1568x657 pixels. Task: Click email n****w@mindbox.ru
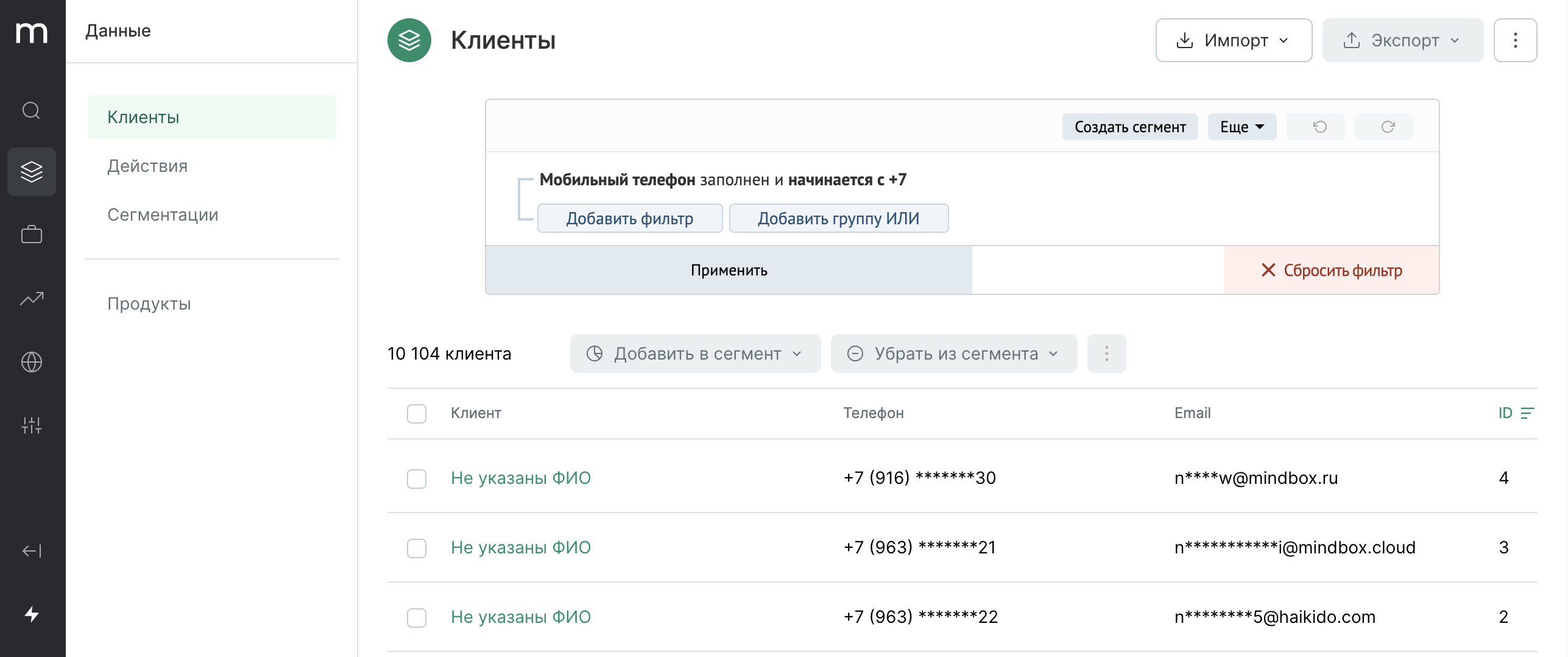pos(1256,478)
